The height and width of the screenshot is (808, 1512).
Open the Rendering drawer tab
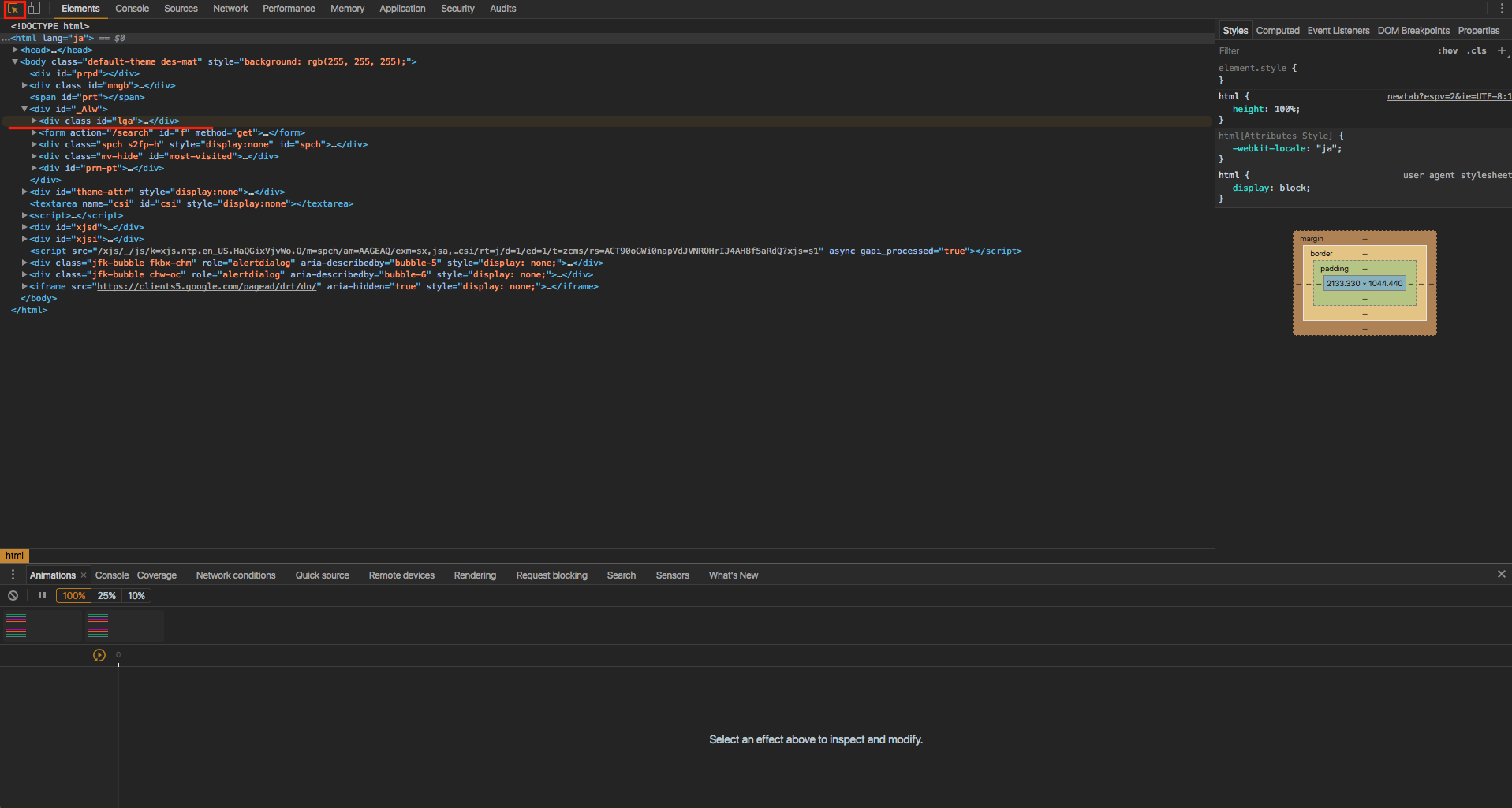[x=475, y=575]
